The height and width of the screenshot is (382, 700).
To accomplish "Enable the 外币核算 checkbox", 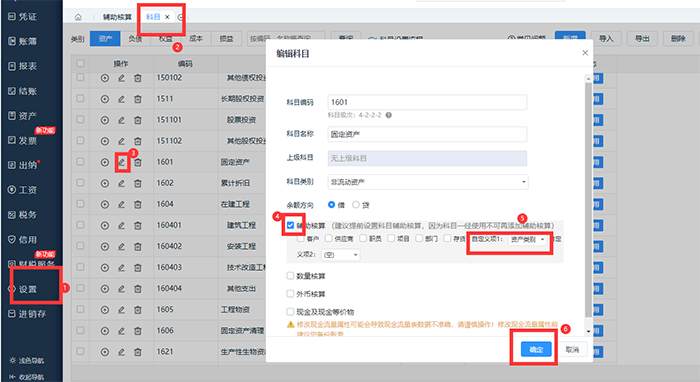I will coord(290,294).
